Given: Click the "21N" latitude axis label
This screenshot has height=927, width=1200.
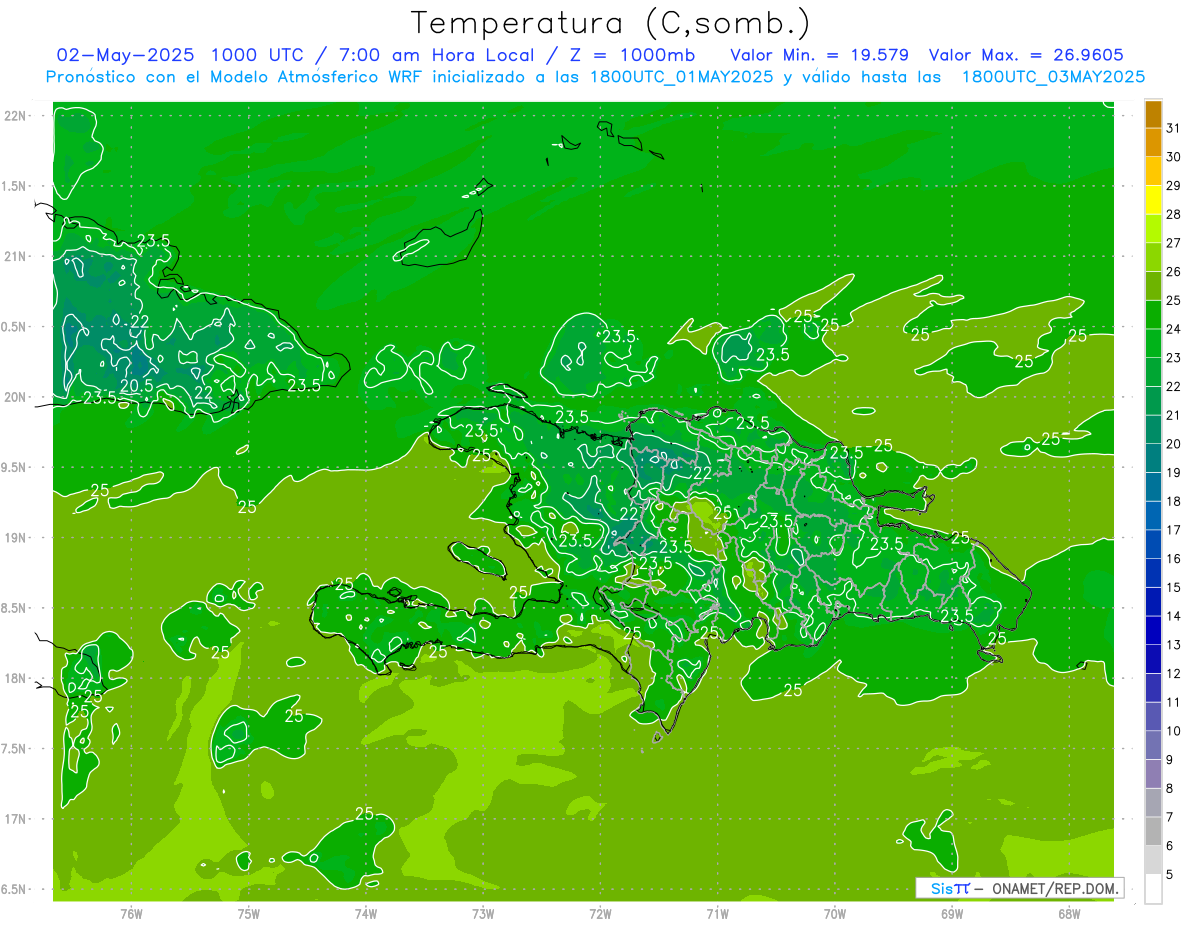Looking at the screenshot, I should [15, 257].
